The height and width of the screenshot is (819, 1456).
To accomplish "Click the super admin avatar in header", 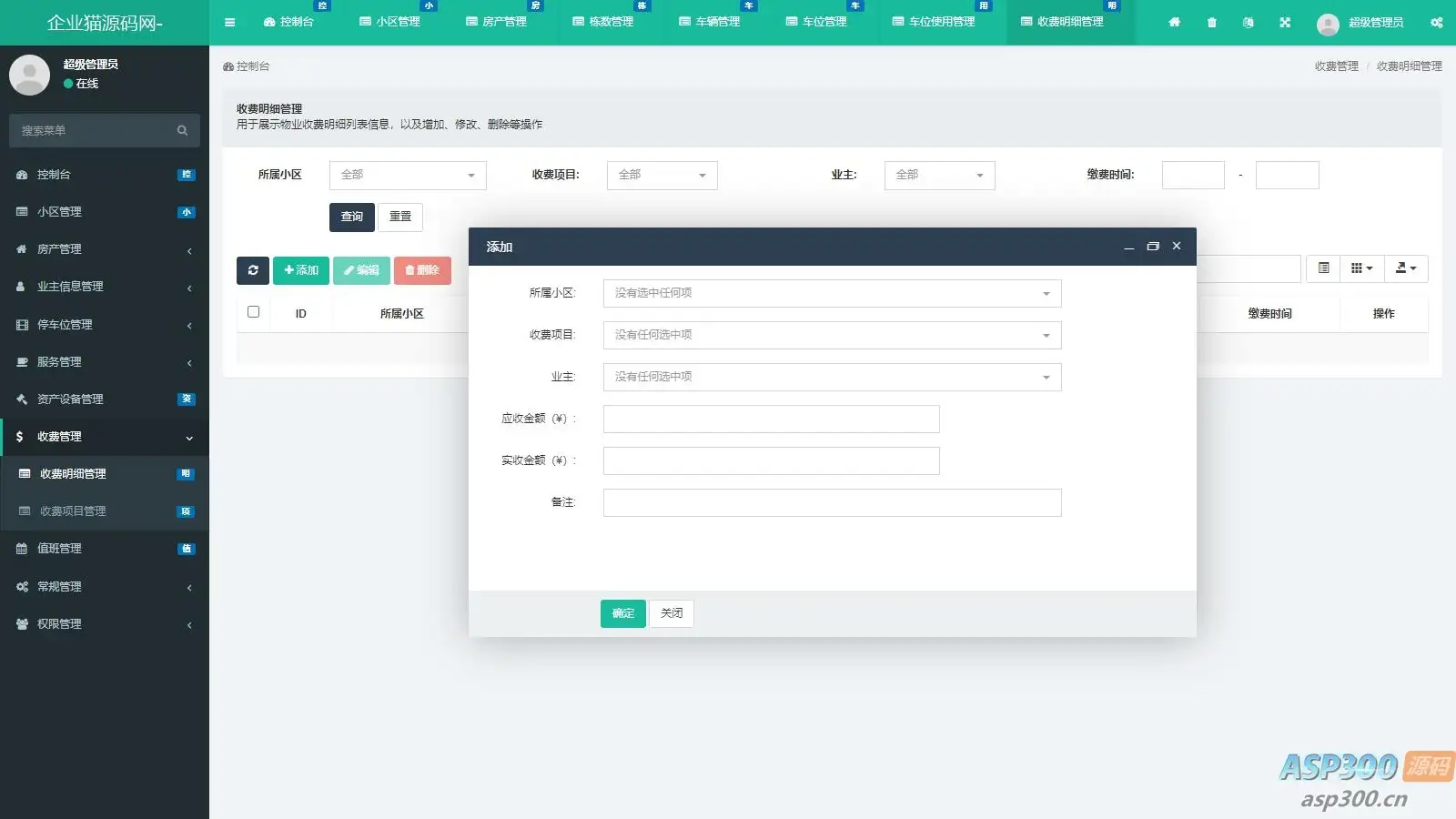I will [1328, 25].
